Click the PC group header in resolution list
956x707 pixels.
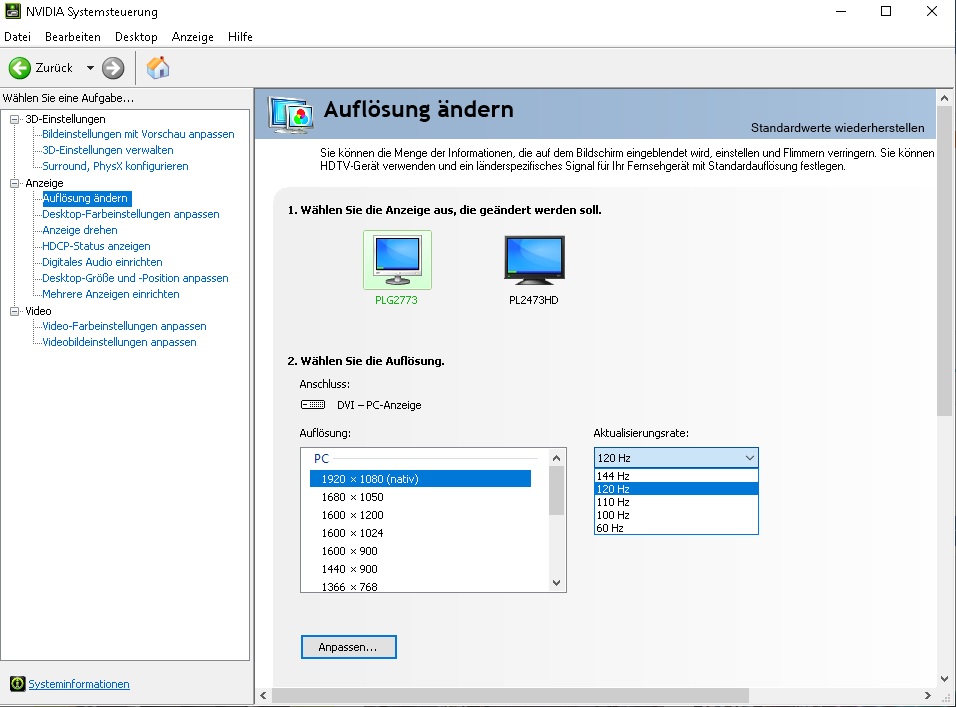pyautogui.click(x=321, y=458)
